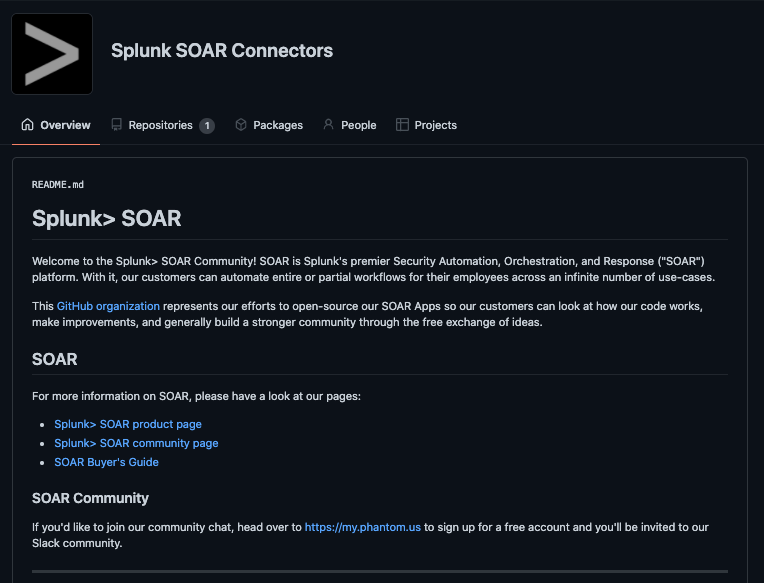This screenshot has height=583, width=764.
Task: Click the Splunk SOAR Connectors organization title
Action: click(222, 51)
